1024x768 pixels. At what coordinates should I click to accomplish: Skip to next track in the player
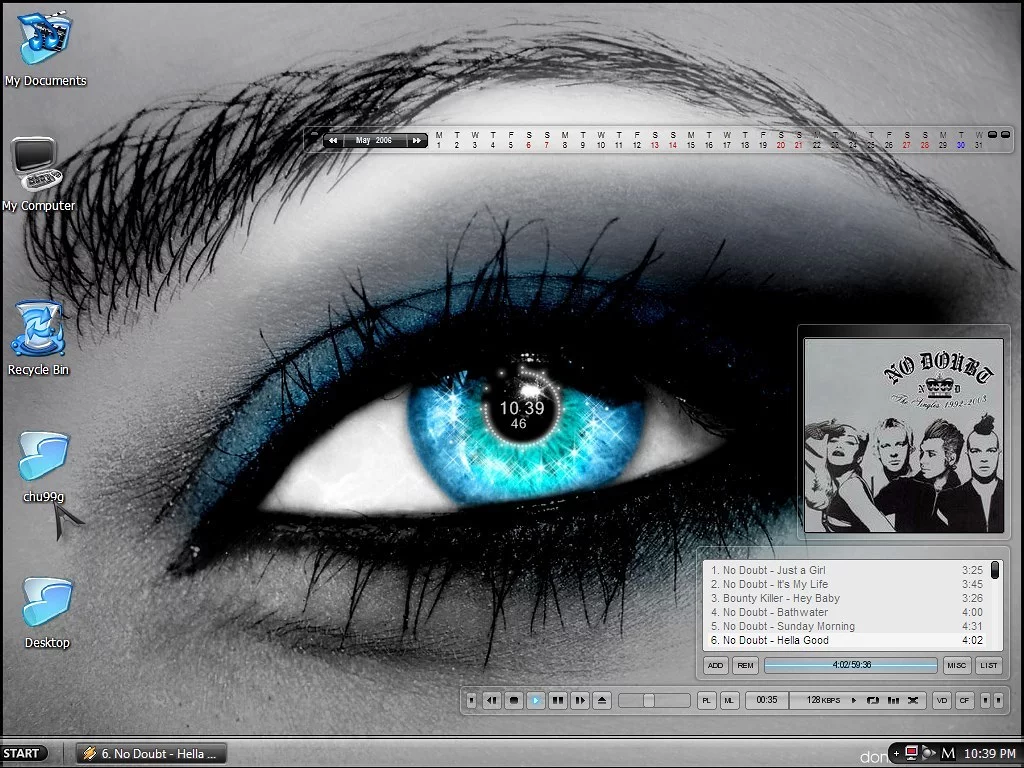pos(580,701)
